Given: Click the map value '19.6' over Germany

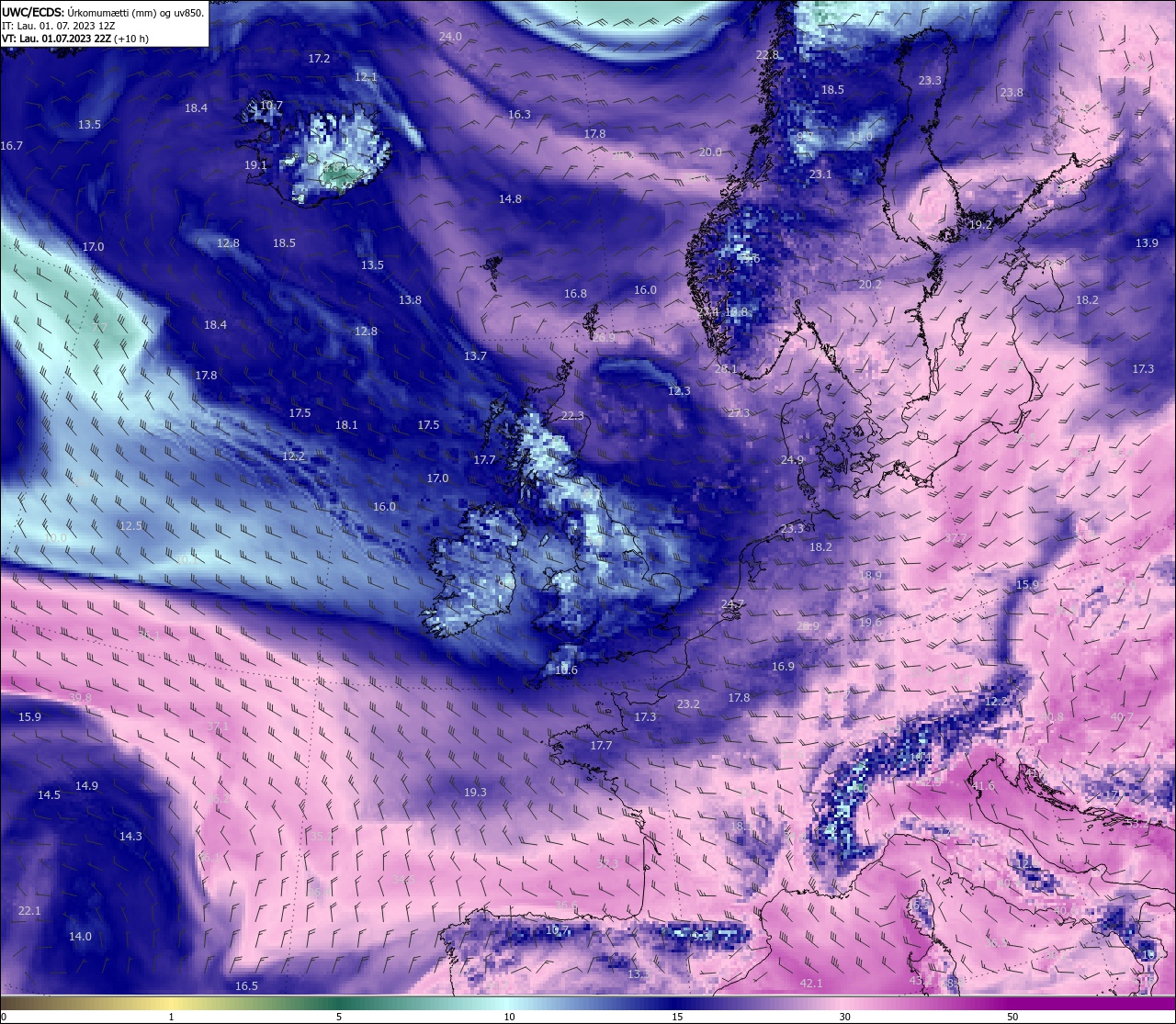Looking at the screenshot, I should [x=870, y=623].
